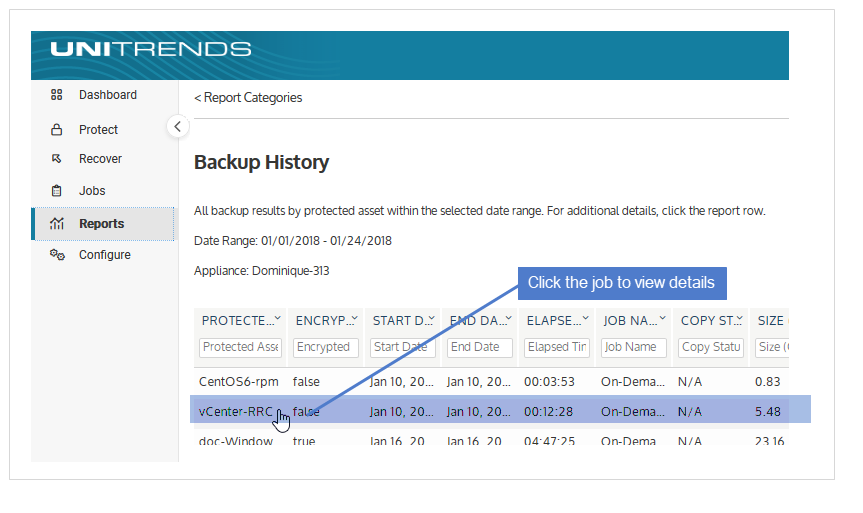Click size value 5.48

768,412
